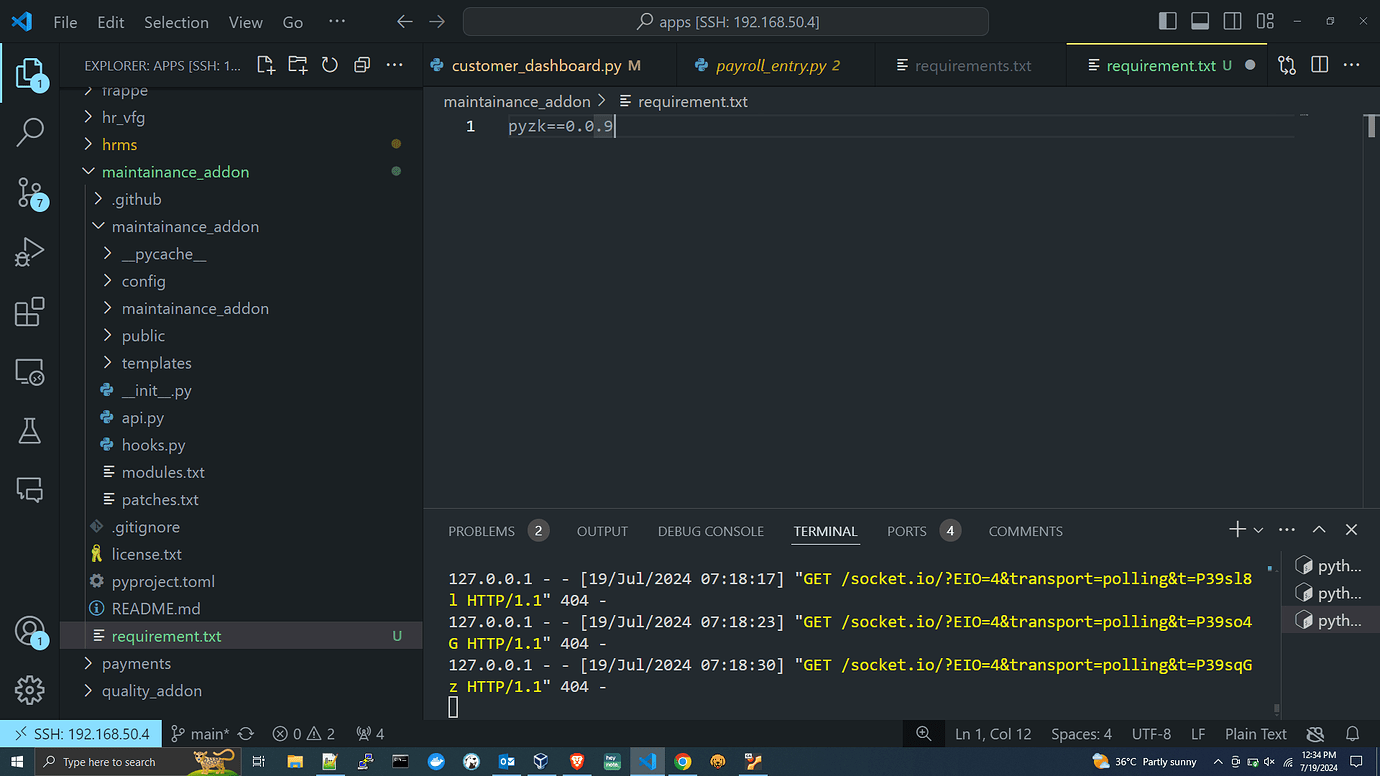Click the main* branch indicator

coord(207,733)
